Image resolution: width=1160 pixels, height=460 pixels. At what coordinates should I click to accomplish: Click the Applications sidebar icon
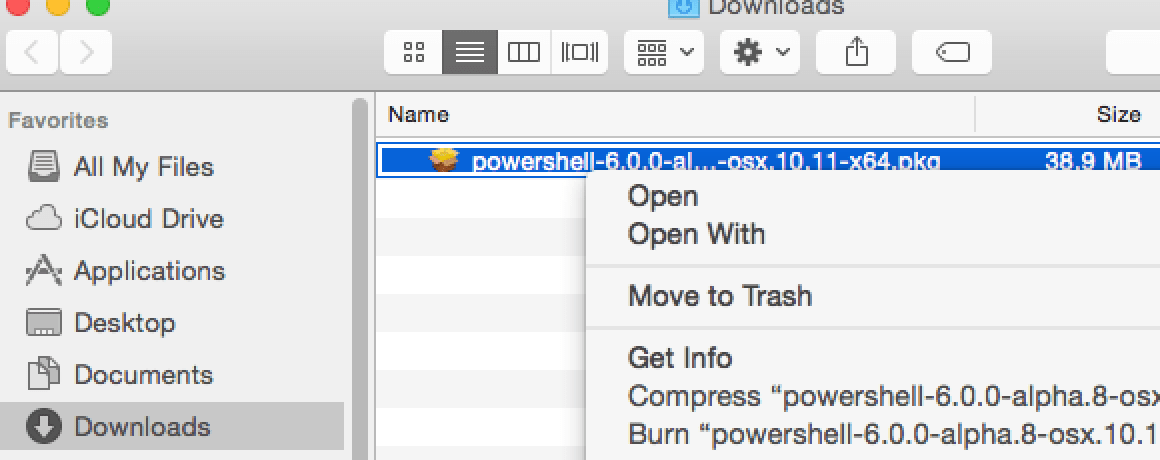tap(44, 271)
